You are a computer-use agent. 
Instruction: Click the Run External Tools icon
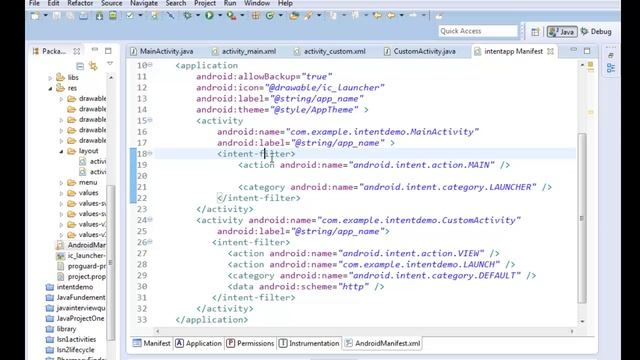[x=231, y=16]
